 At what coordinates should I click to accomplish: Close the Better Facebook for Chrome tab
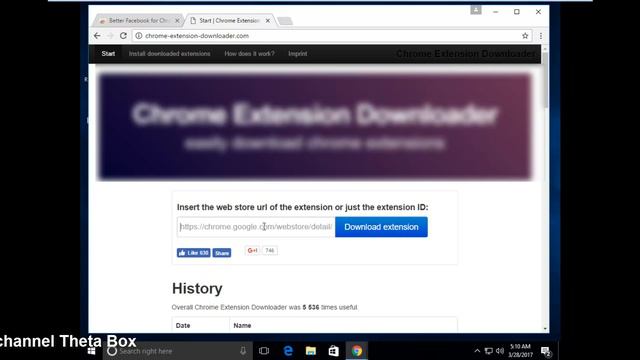(x=177, y=20)
